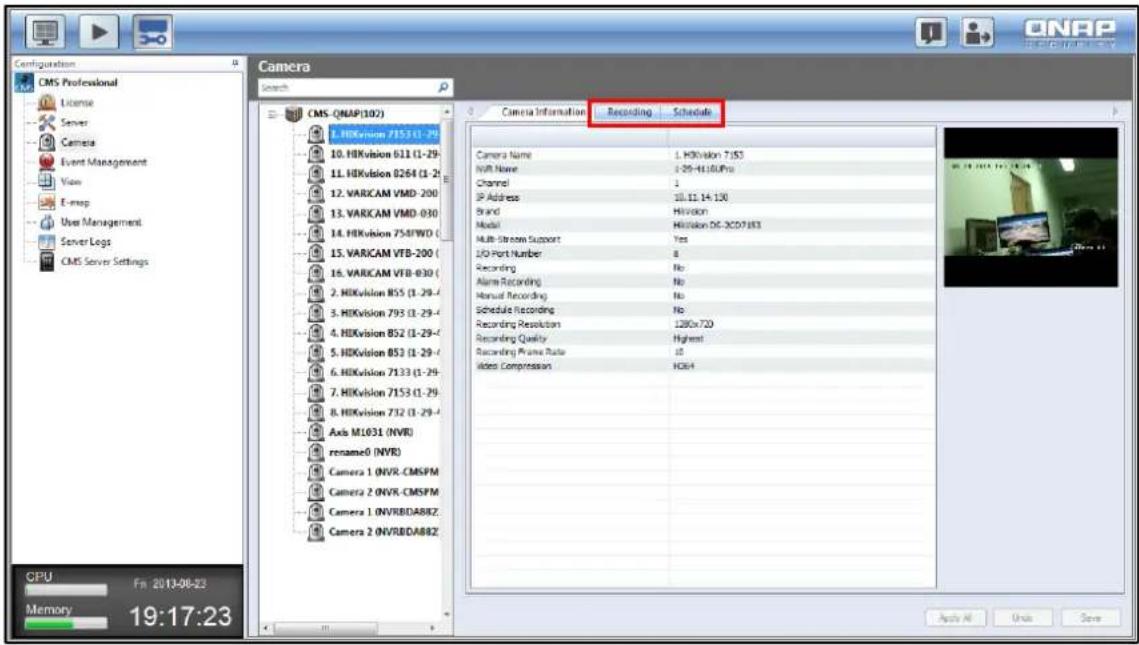Click the Undo button
The image size is (1139, 645).
1022,617
